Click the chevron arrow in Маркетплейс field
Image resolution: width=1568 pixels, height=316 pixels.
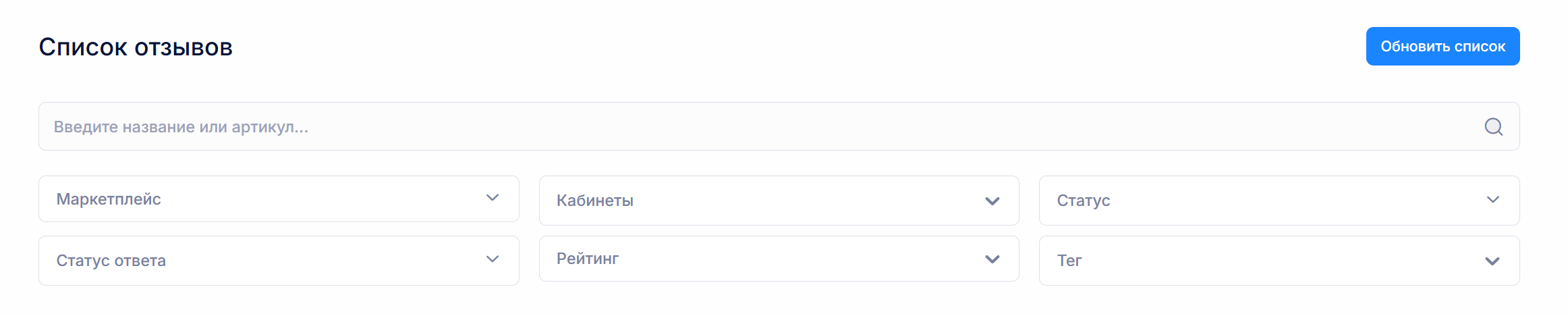(x=493, y=198)
